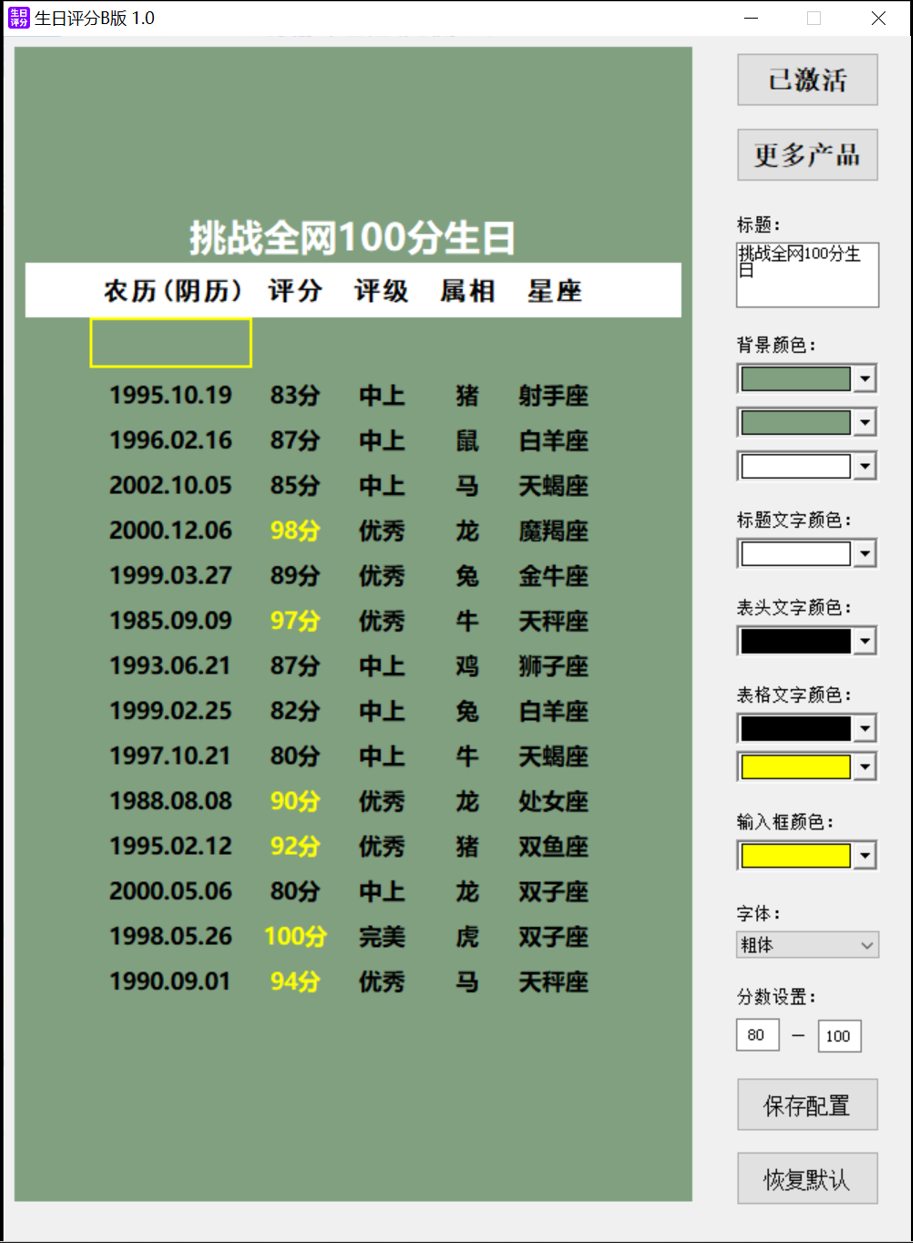Screen dimensions: 913x1243
Task: Click the 生日评分 app icon in title bar
Action: coord(19,18)
